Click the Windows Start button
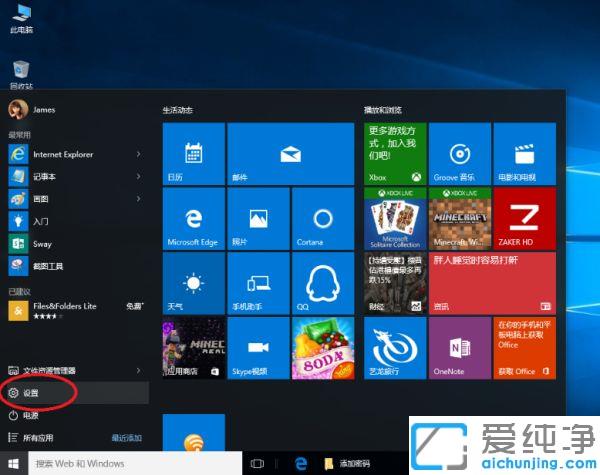 tap(14, 464)
